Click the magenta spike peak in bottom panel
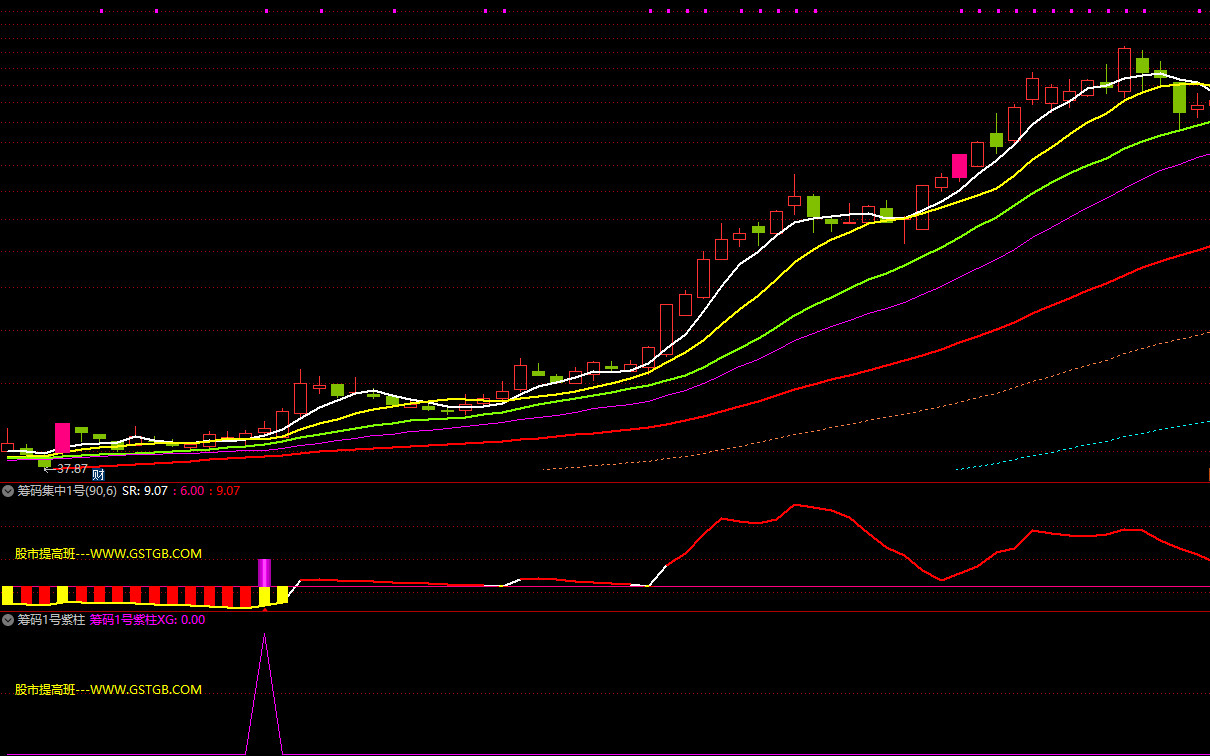 [x=264, y=635]
